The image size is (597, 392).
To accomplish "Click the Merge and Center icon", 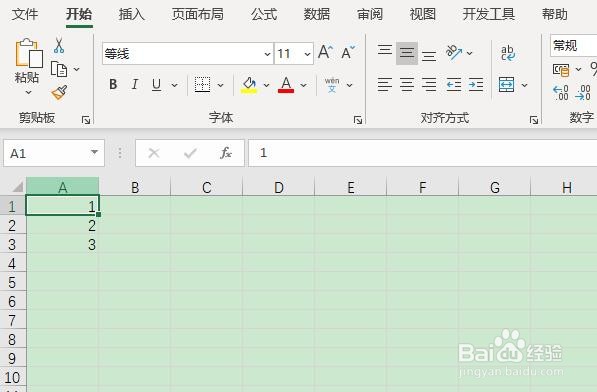I will click(x=506, y=84).
